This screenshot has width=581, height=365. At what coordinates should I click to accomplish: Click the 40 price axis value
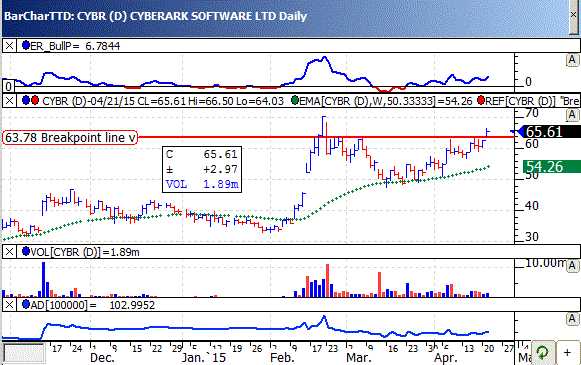tap(532, 206)
